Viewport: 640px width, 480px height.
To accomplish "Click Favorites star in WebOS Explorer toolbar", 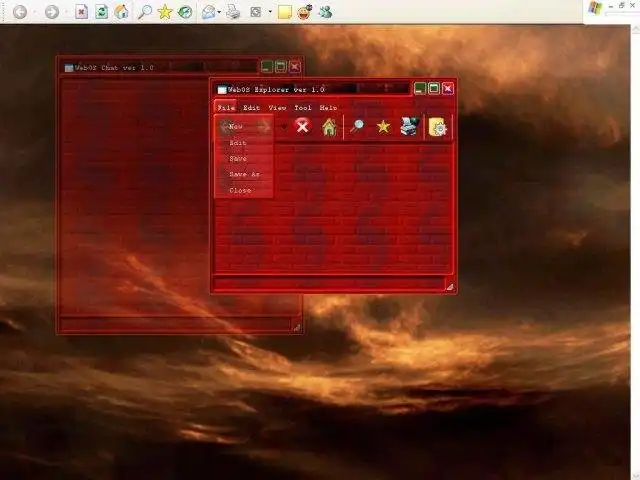I will click(x=383, y=127).
